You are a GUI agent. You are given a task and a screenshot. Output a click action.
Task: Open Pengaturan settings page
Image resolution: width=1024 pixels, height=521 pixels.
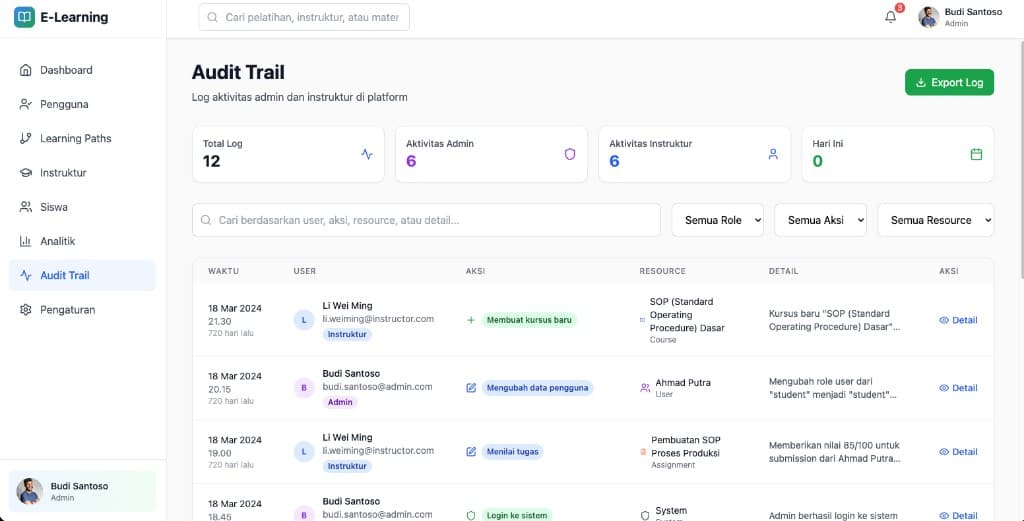point(82,309)
